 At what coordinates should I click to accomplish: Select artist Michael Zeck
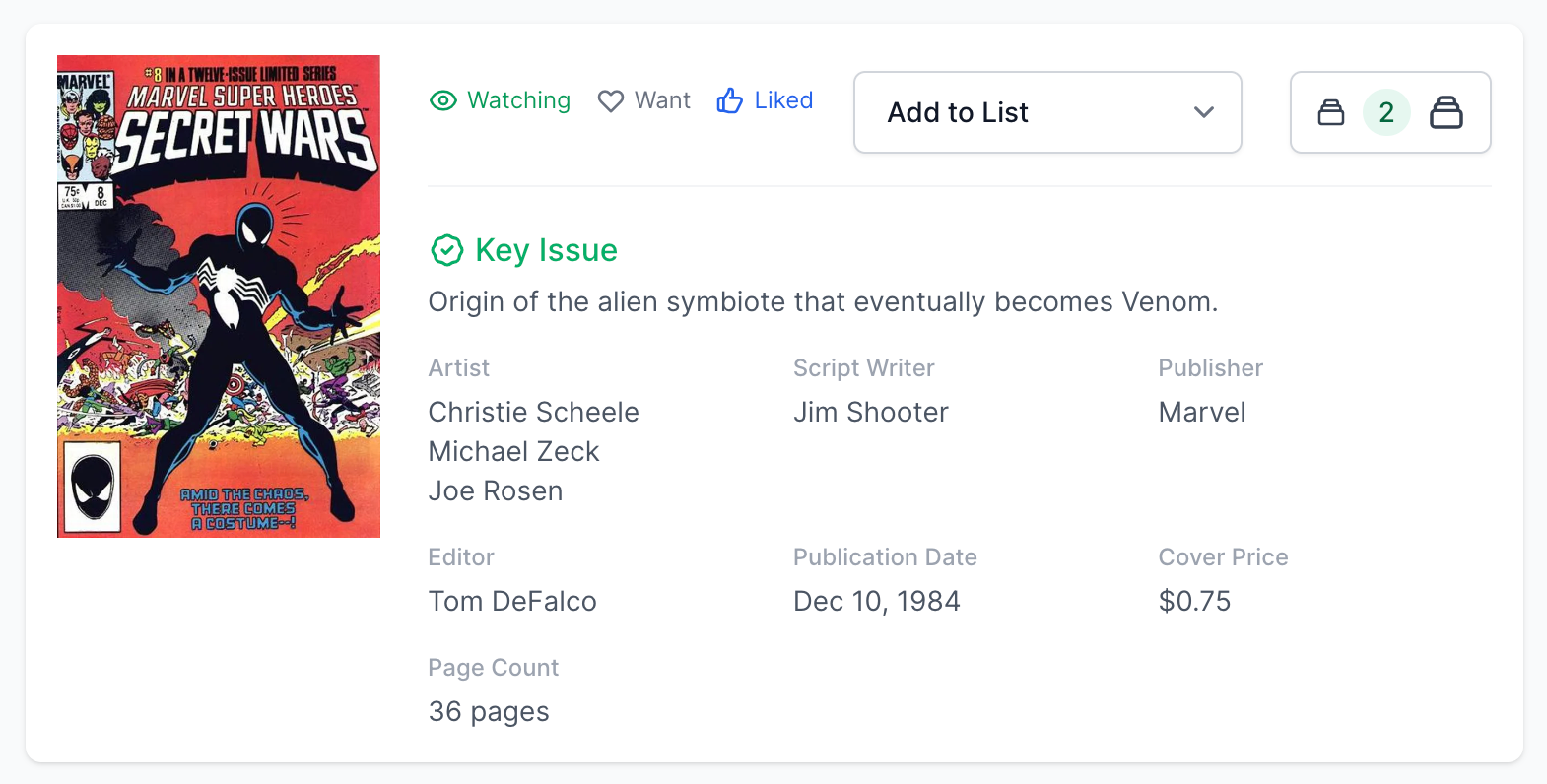click(513, 451)
